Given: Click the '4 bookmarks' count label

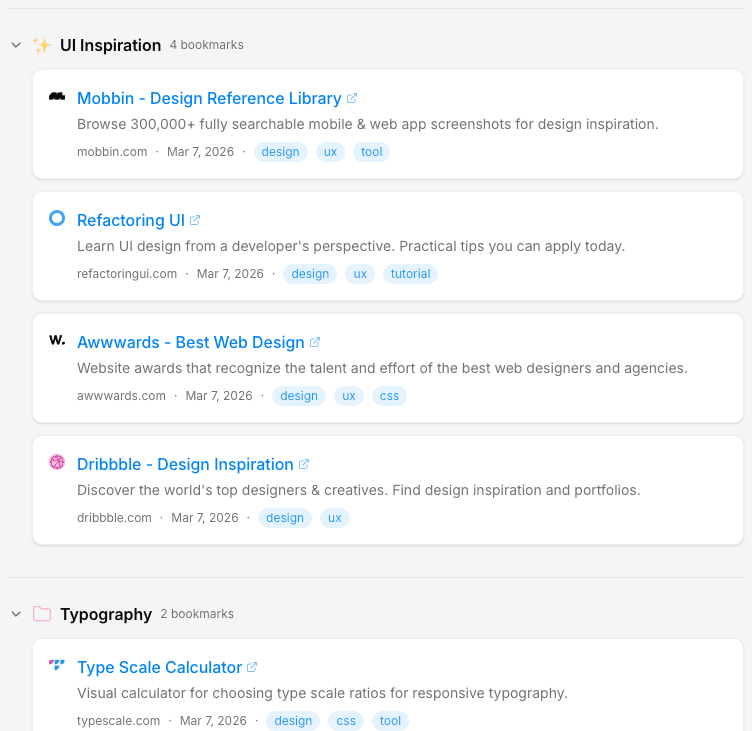Looking at the screenshot, I should click(x=207, y=45).
